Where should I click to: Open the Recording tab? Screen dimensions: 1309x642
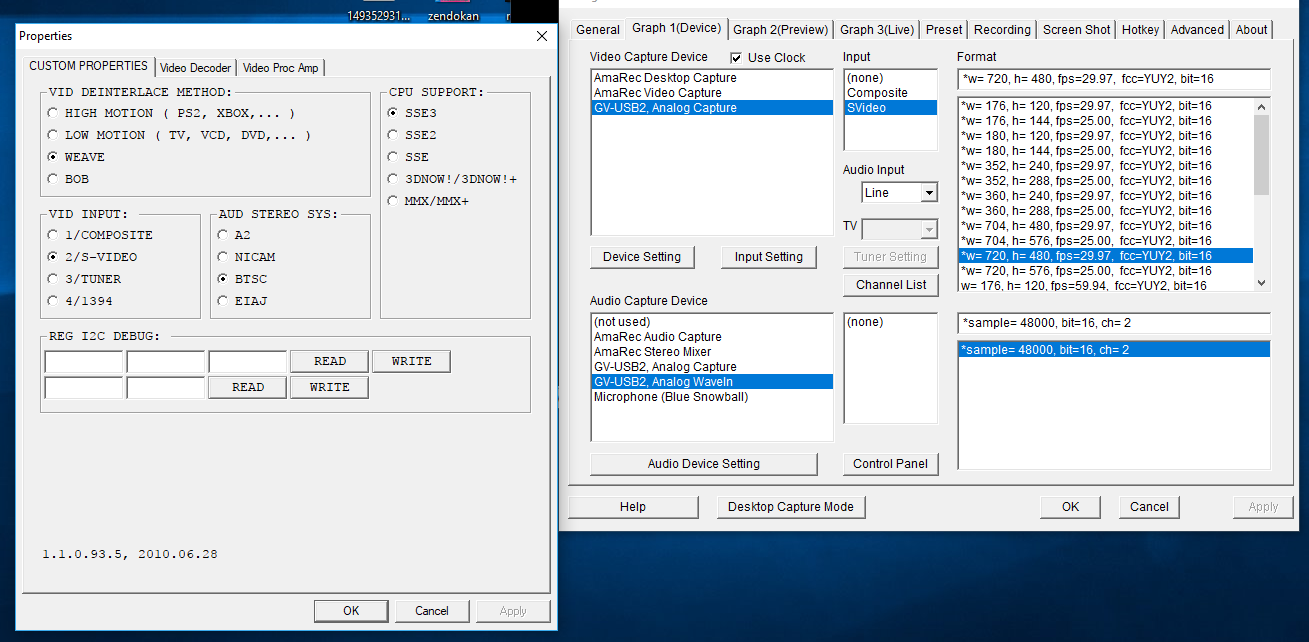click(1002, 30)
